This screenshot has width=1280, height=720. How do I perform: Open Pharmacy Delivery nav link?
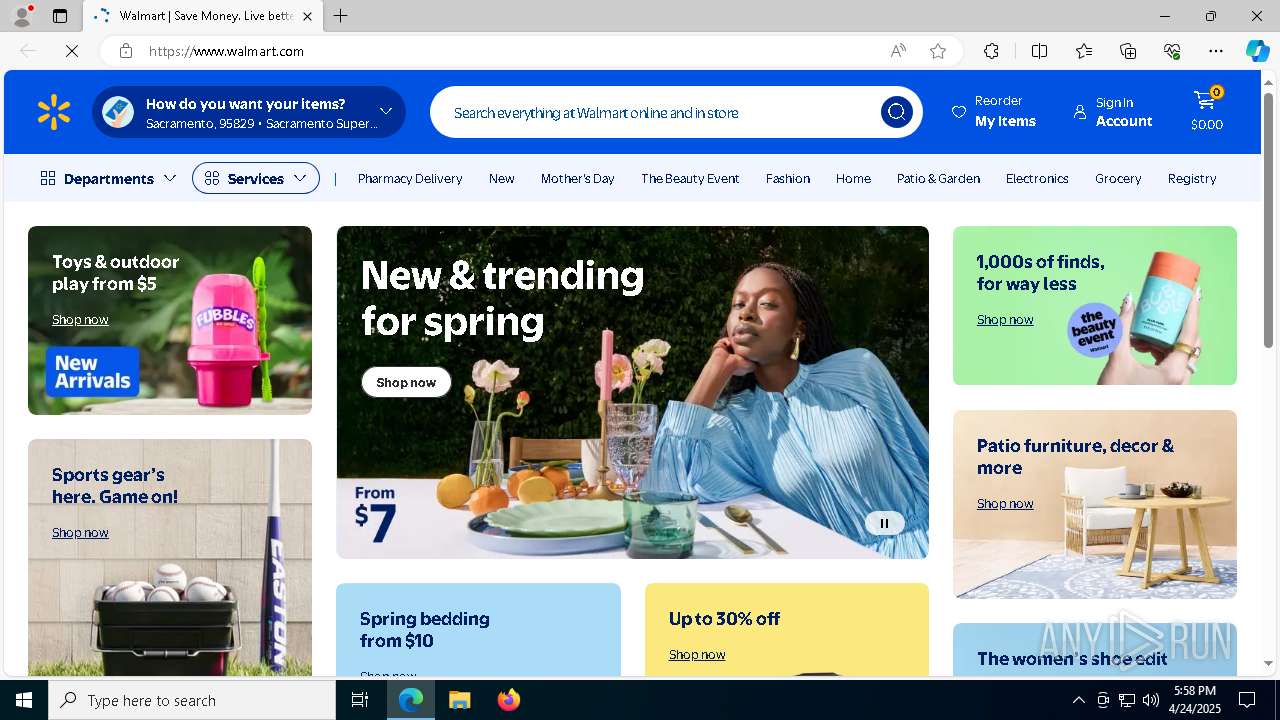[410, 178]
